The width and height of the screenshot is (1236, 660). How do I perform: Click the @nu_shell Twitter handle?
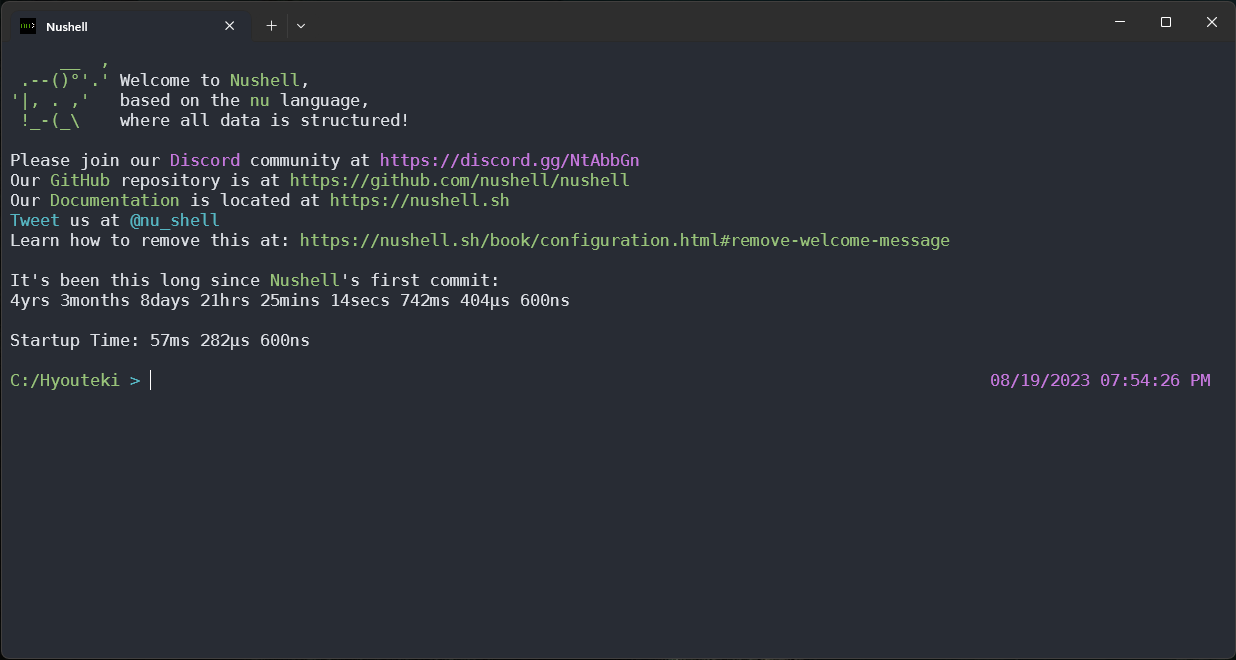click(x=175, y=220)
